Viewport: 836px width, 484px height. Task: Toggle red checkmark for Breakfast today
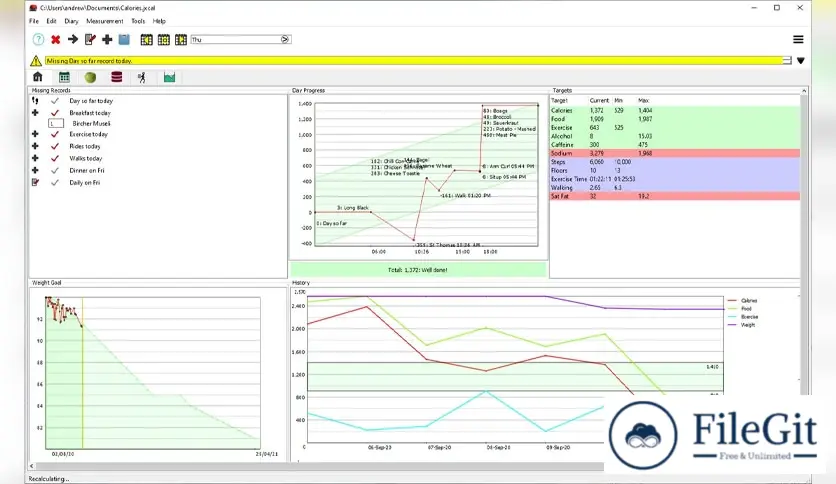tap(54, 113)
